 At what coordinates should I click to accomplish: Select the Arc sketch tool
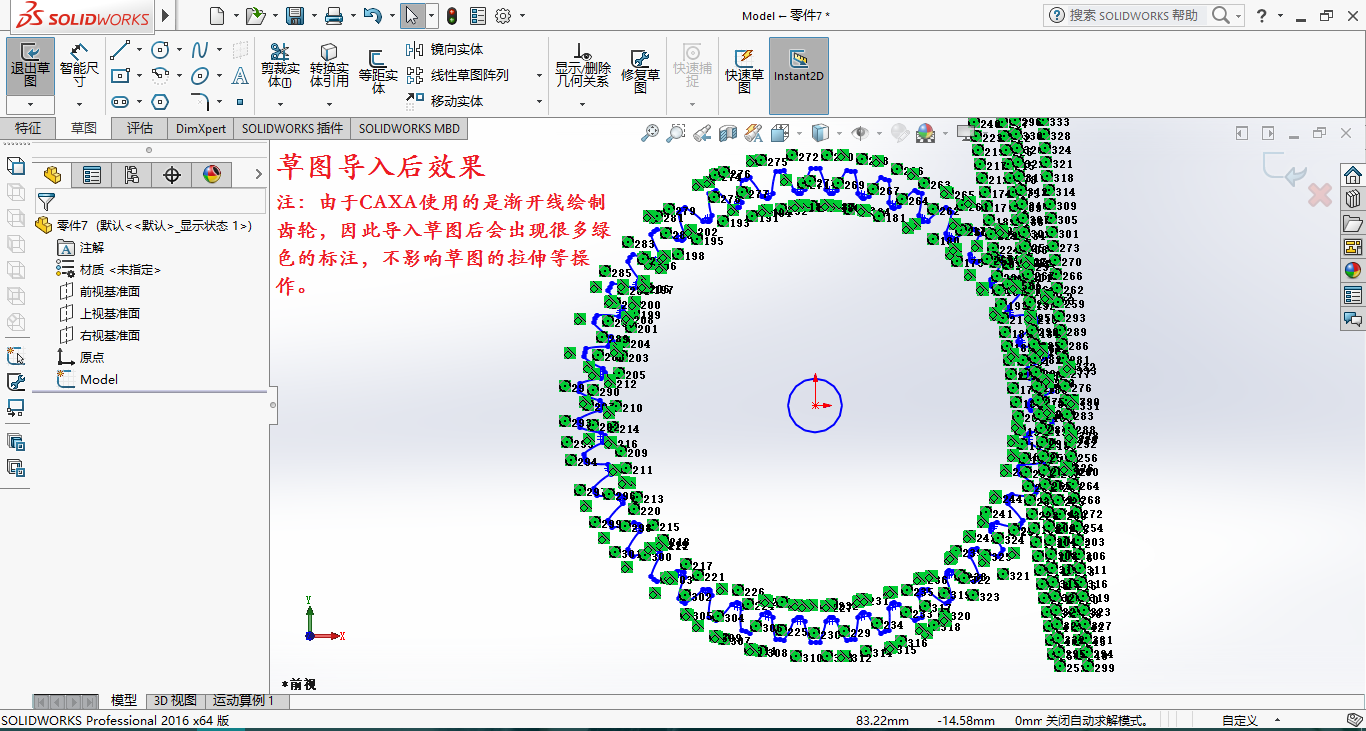160,75
